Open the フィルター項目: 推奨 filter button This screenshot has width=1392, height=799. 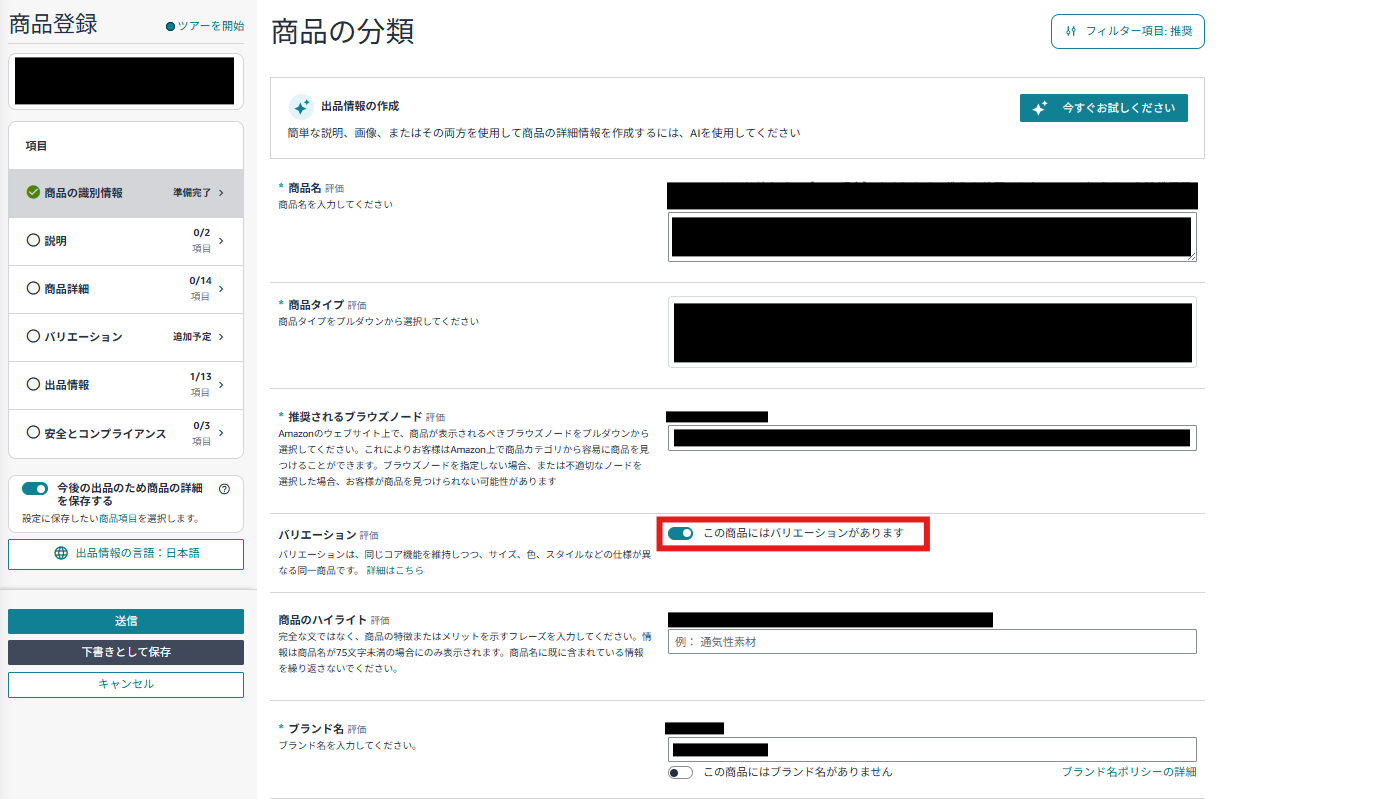1127,31
